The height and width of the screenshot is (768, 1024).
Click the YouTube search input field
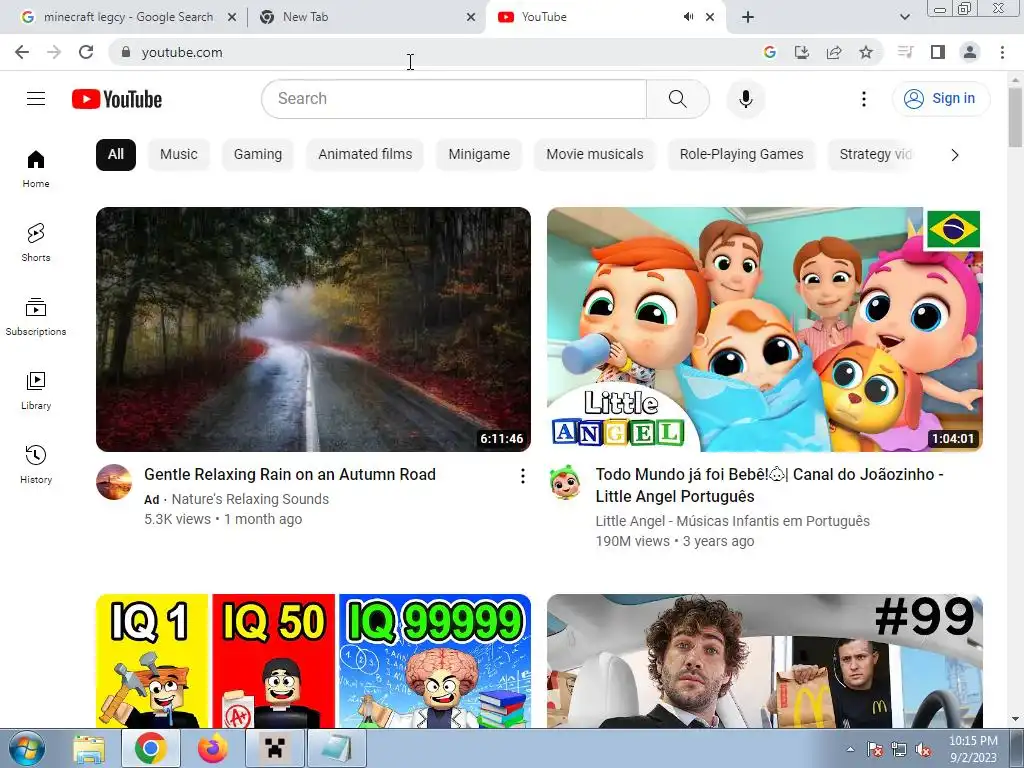pos(454,99)
